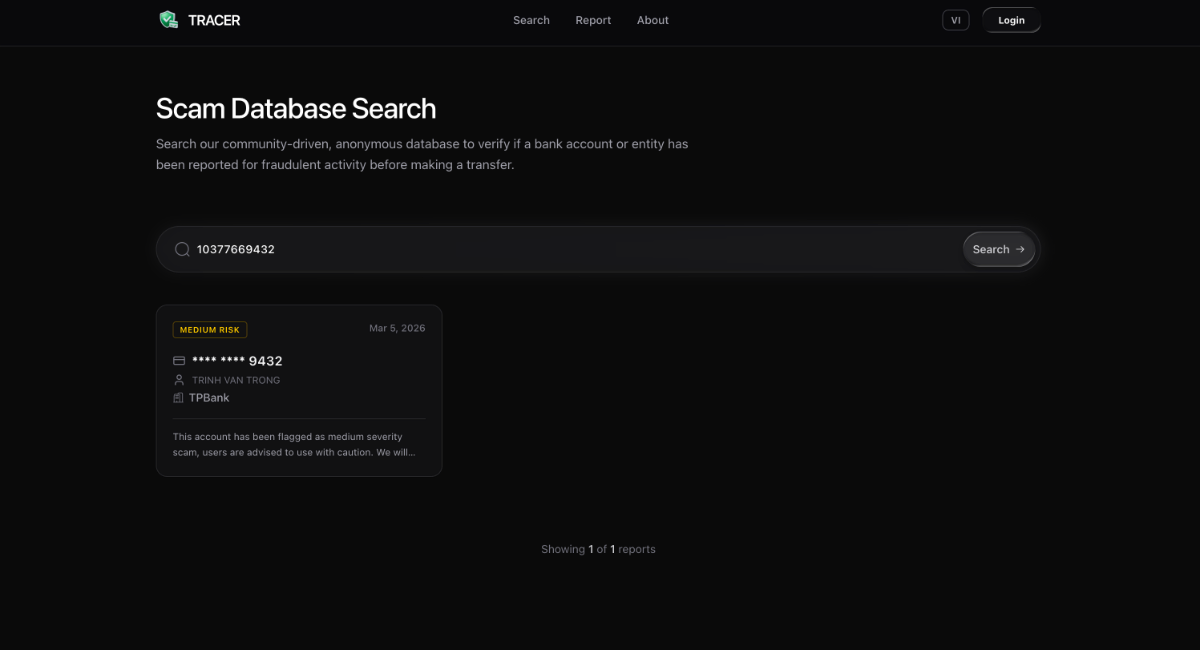Select the MEDIUM RISK badge on the report
The image size is (1200, 650).
(x=210, y=330)
